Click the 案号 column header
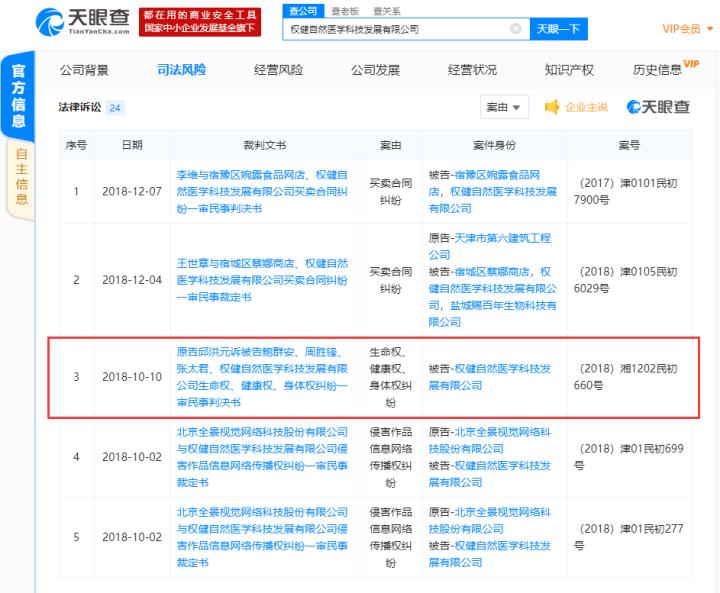Image resolution: width=720 pixels, height=593 pixels. (x=629, y=145)
